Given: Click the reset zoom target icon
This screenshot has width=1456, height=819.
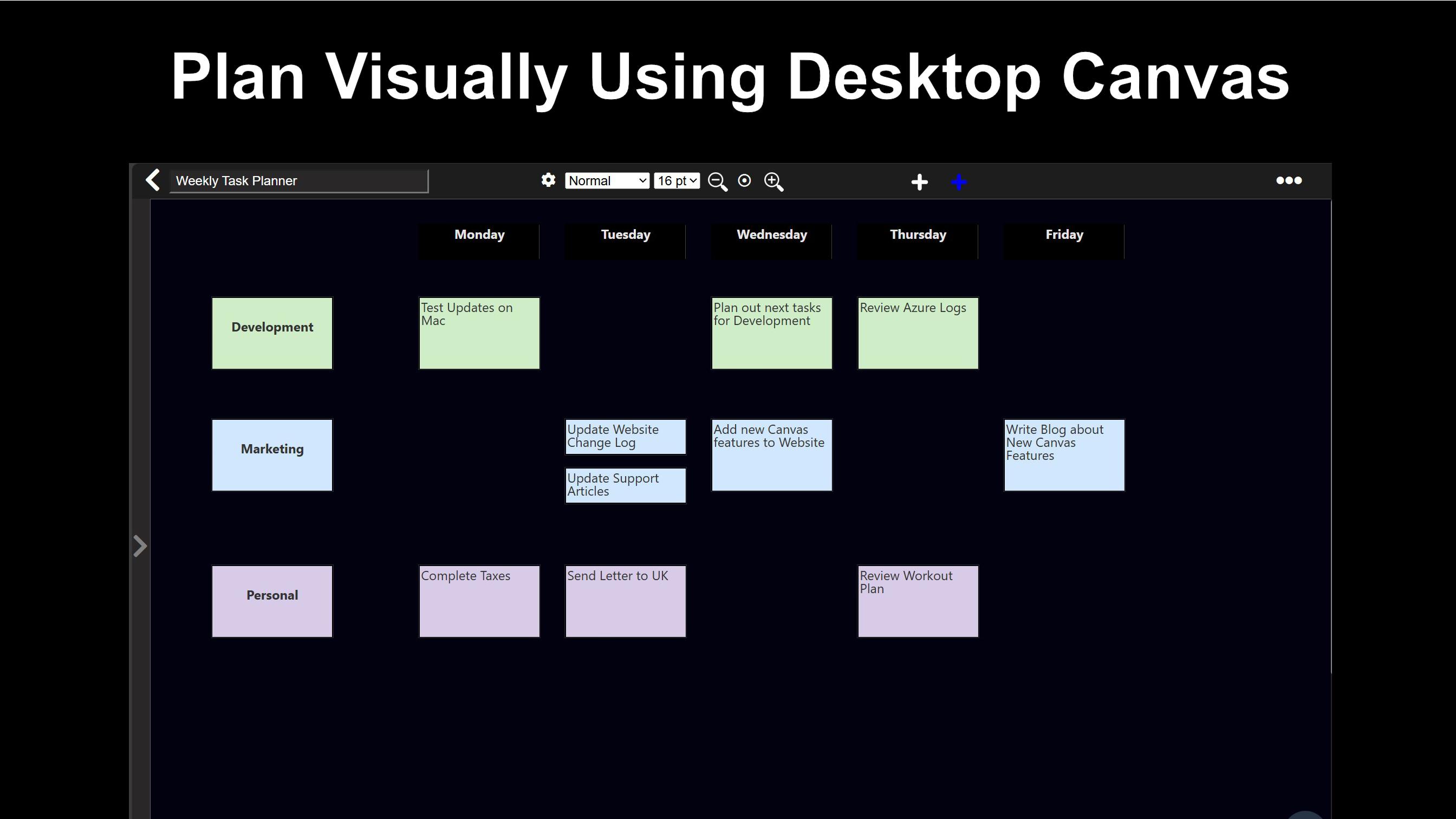Looking at the screenshot, I should pos(744,181).
